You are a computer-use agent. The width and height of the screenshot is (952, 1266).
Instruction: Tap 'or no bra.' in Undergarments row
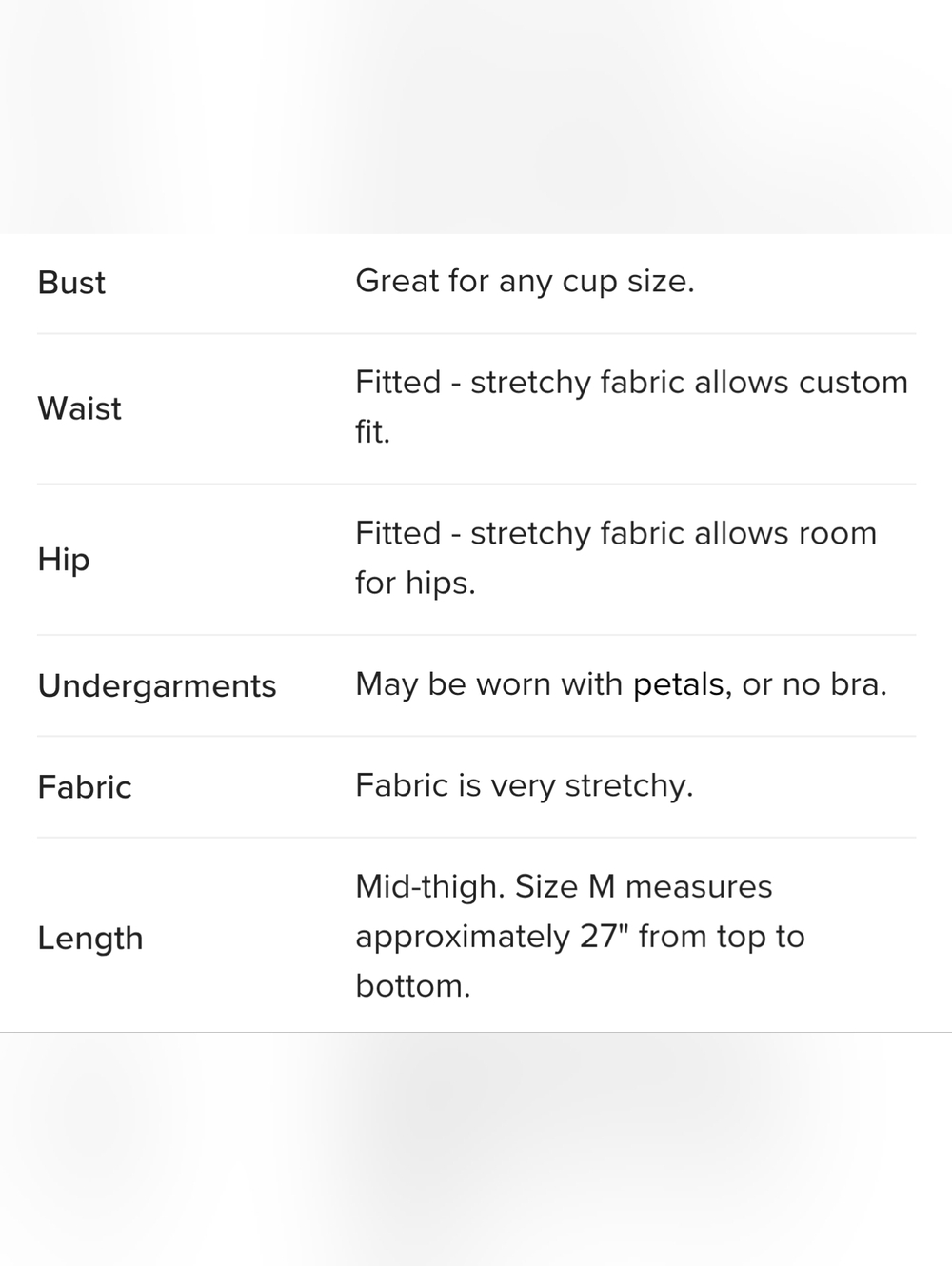click(x=814, y=684)
